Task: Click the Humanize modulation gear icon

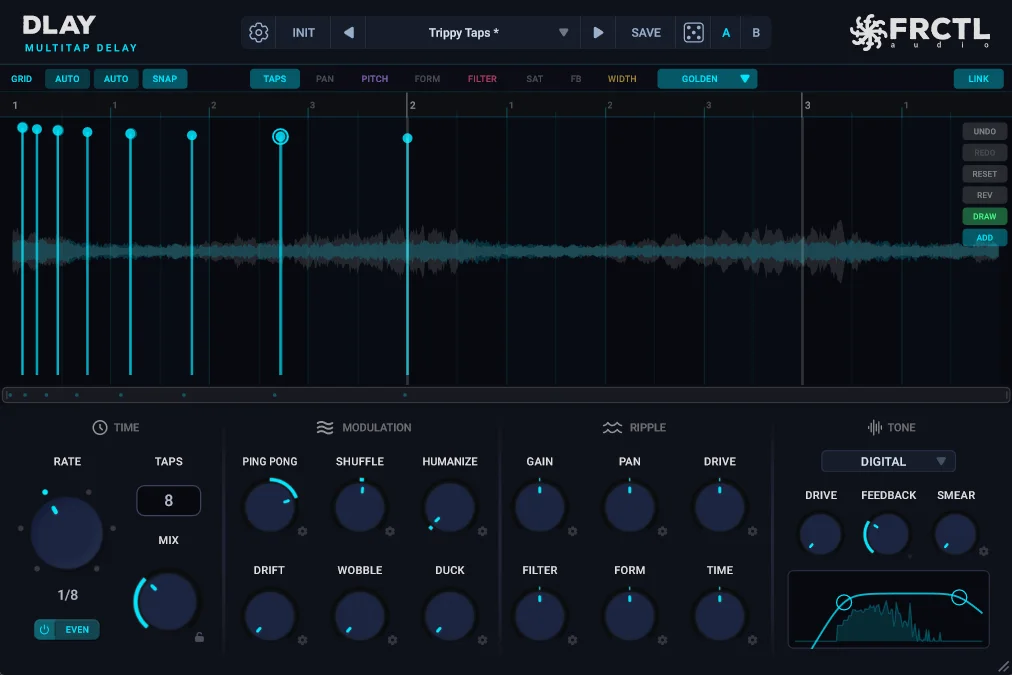Action: tap(482, 531)
